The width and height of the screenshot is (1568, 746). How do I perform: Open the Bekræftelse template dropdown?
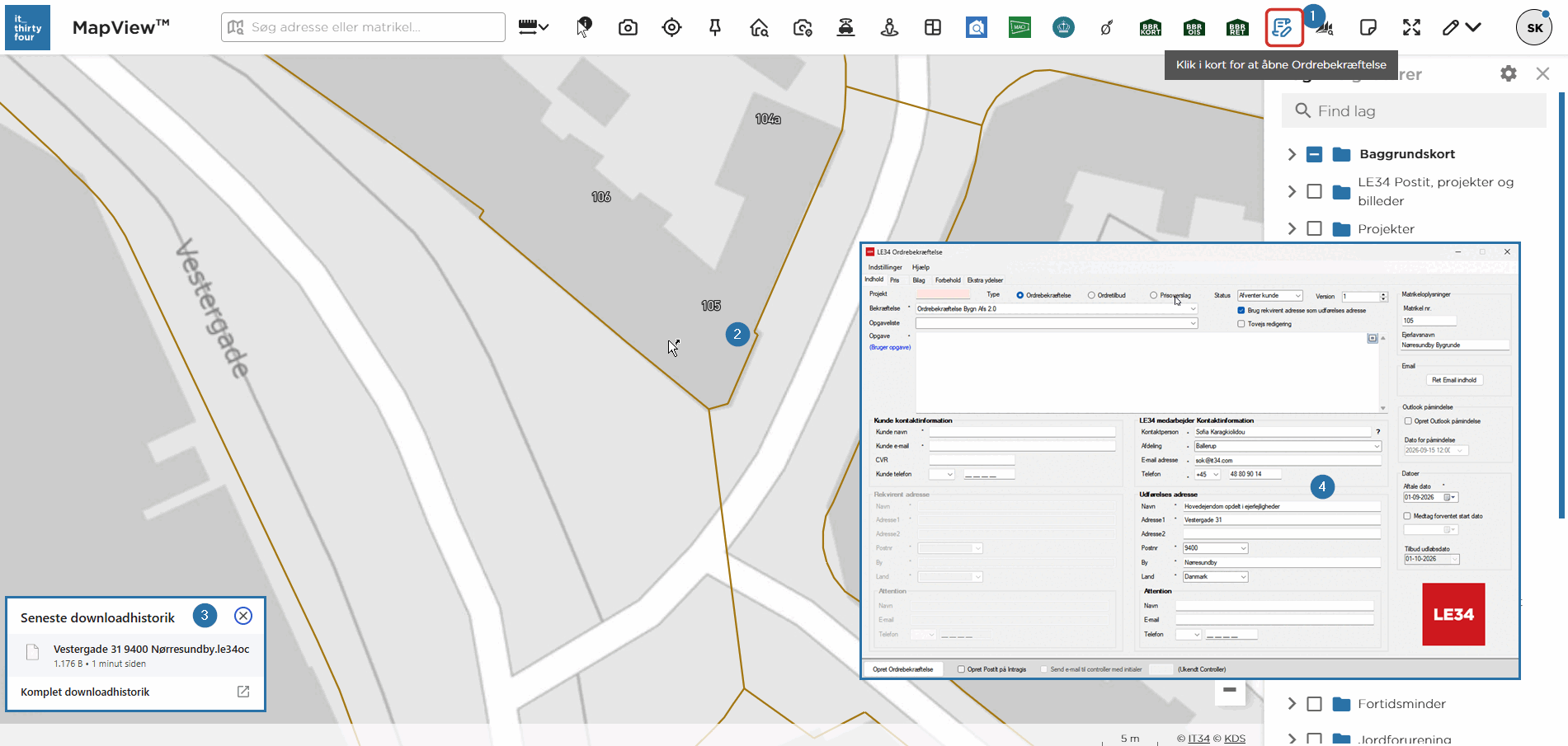pyautogui.click(x=1057, y=309)
